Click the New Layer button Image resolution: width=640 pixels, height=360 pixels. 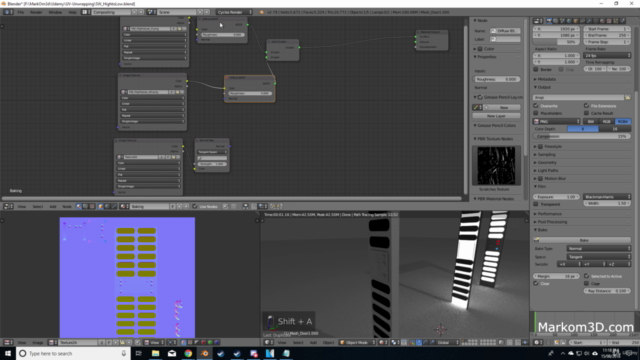496,116
